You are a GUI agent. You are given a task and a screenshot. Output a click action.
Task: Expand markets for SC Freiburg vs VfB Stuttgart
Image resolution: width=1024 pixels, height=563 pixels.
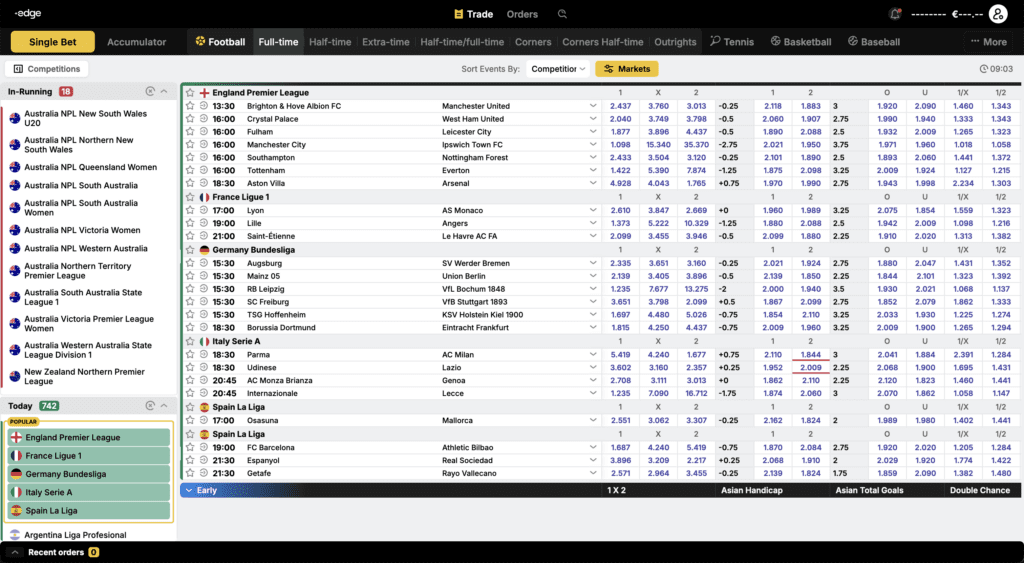pyautogui.click(x=593, y=302)
